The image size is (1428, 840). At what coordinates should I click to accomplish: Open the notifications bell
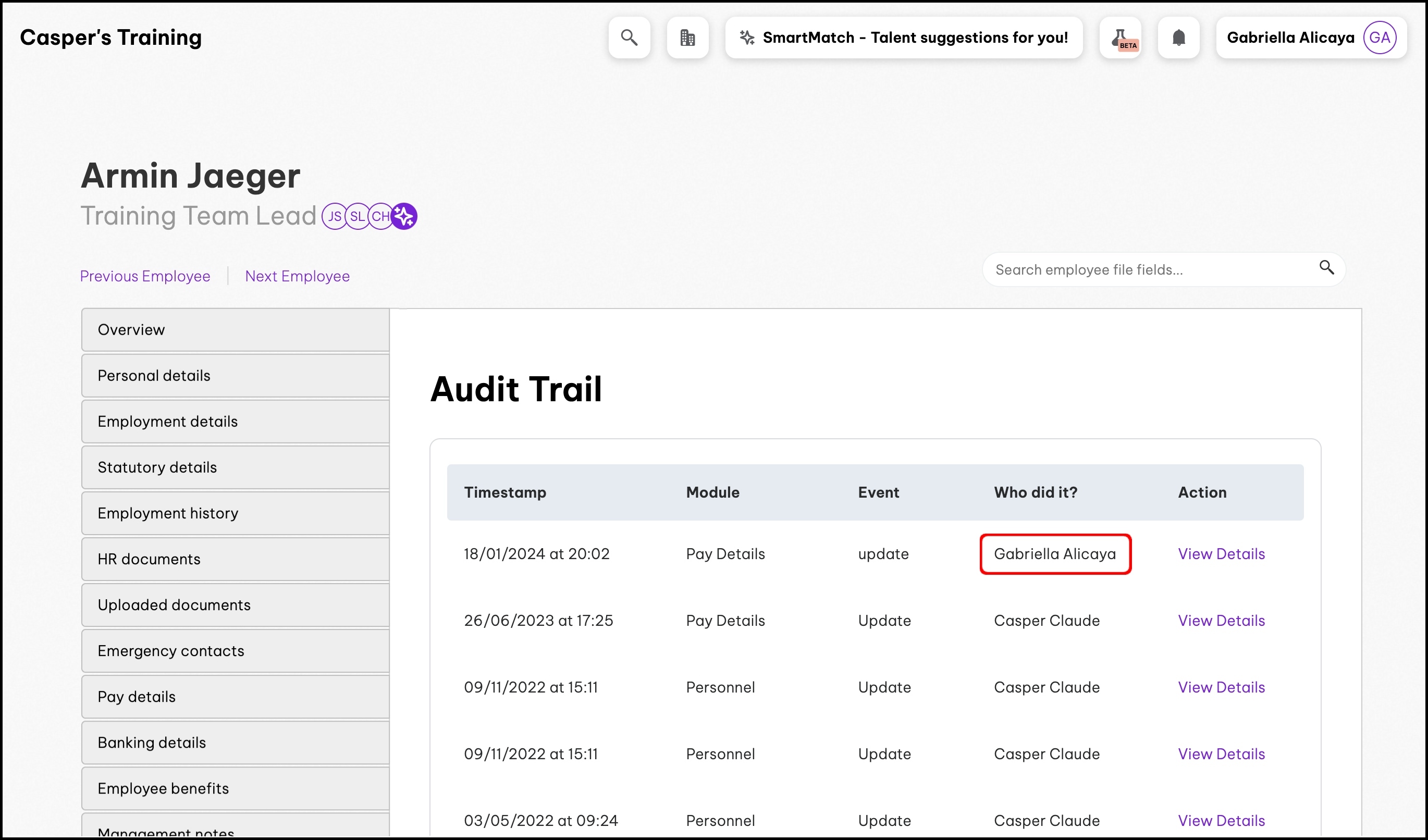1179,38
